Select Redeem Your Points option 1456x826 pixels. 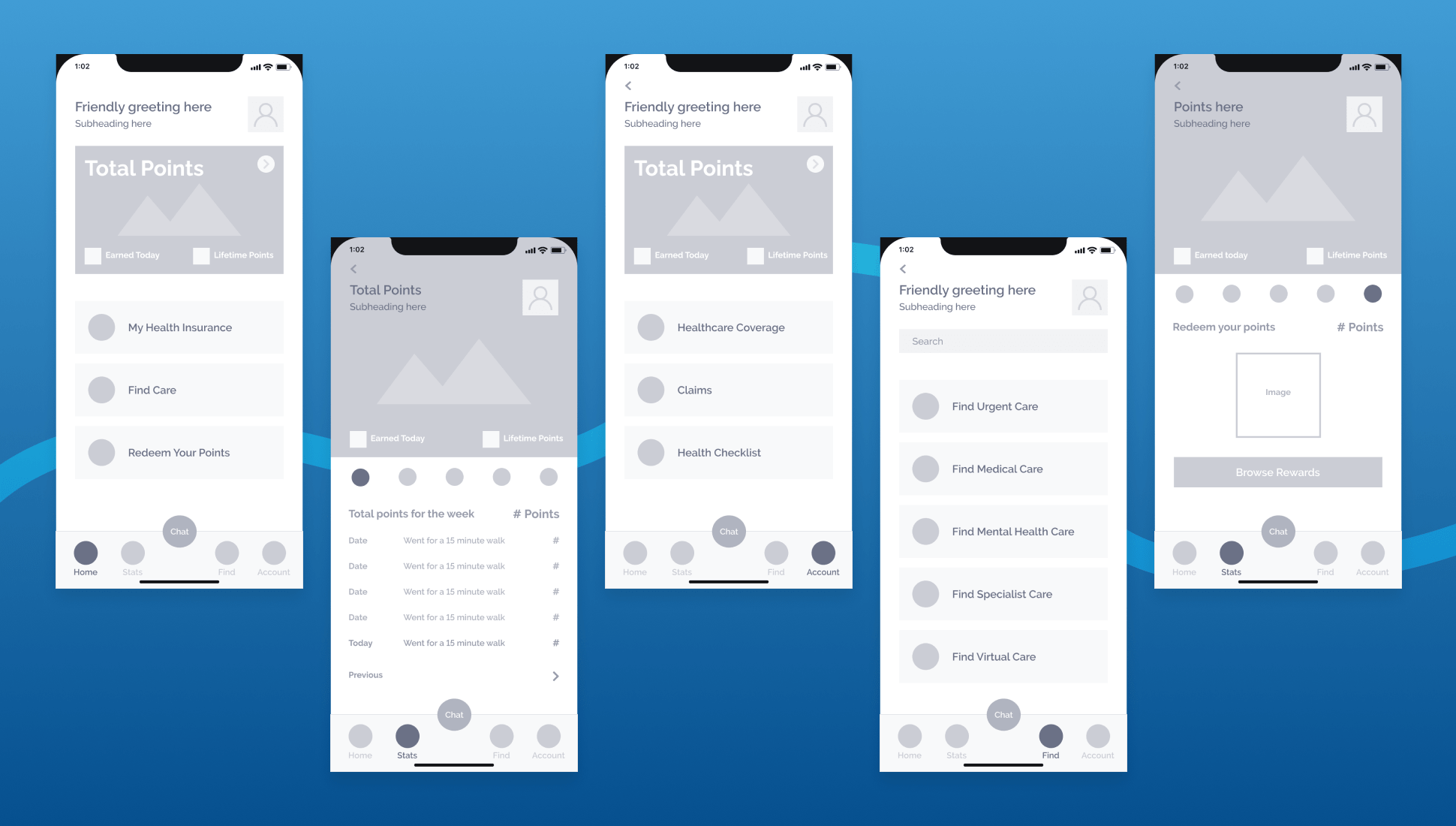pyautogui.click(x=180, y=452)
